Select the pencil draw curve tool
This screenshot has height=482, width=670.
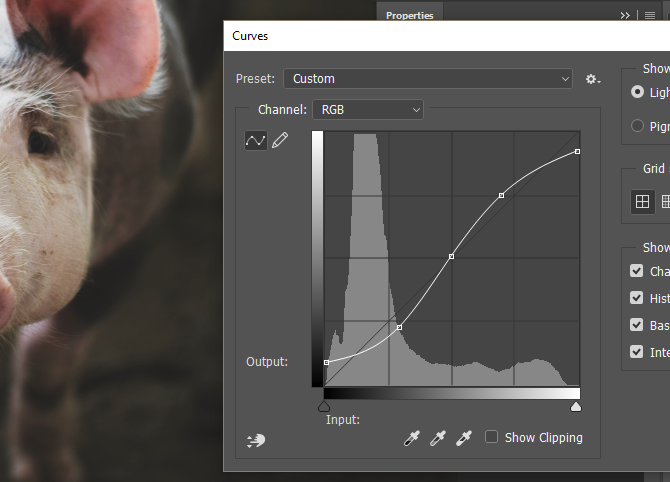(280, 141)
